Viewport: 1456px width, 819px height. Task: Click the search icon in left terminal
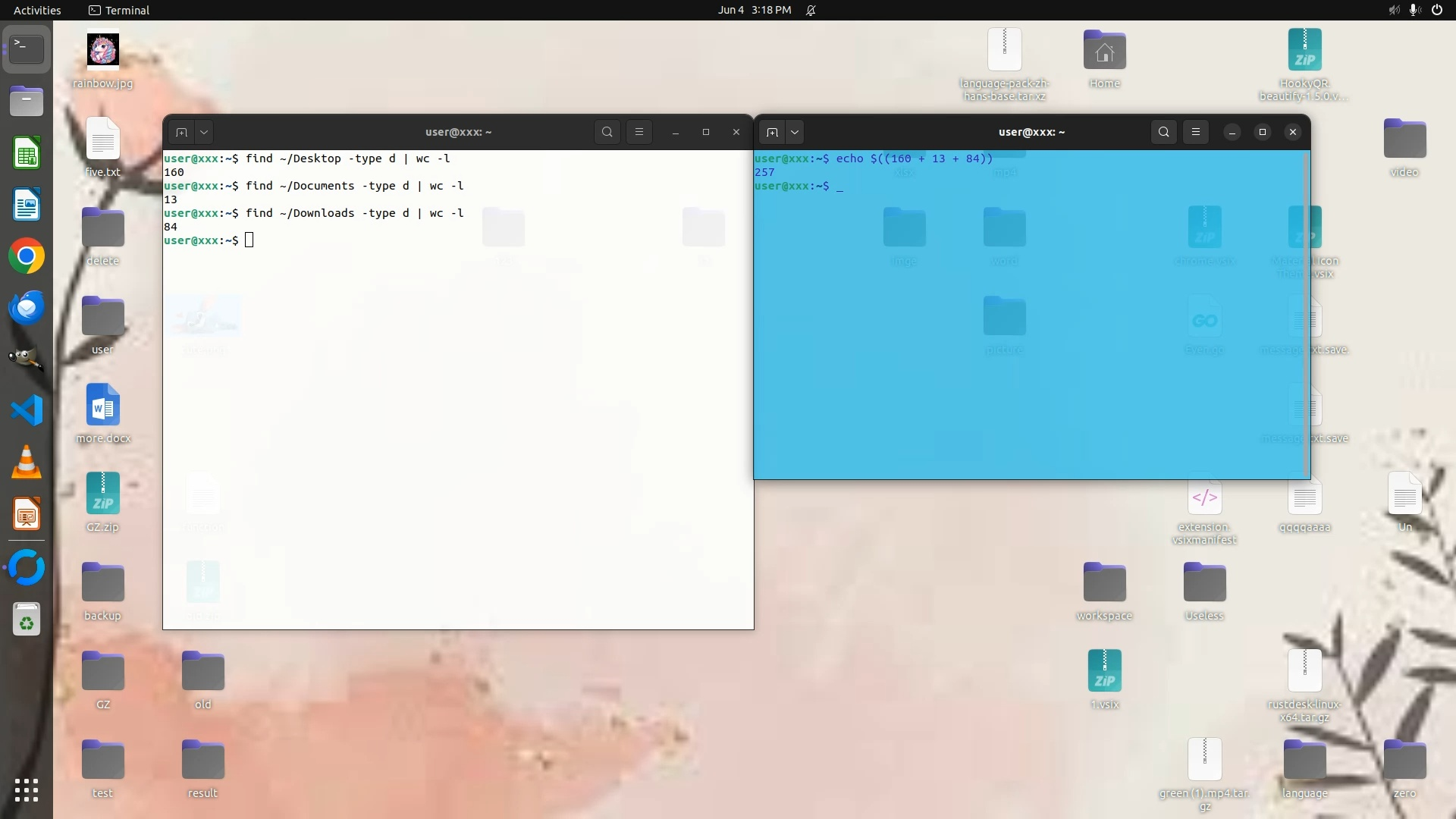point(607,132)
